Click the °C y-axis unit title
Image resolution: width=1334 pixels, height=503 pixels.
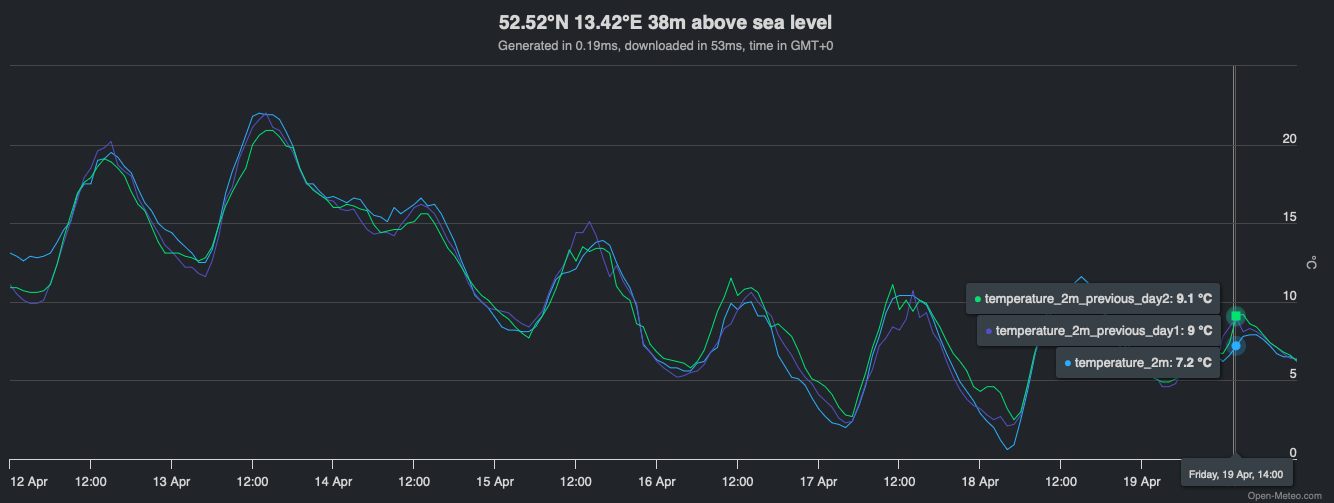[x=1313, y=264]
